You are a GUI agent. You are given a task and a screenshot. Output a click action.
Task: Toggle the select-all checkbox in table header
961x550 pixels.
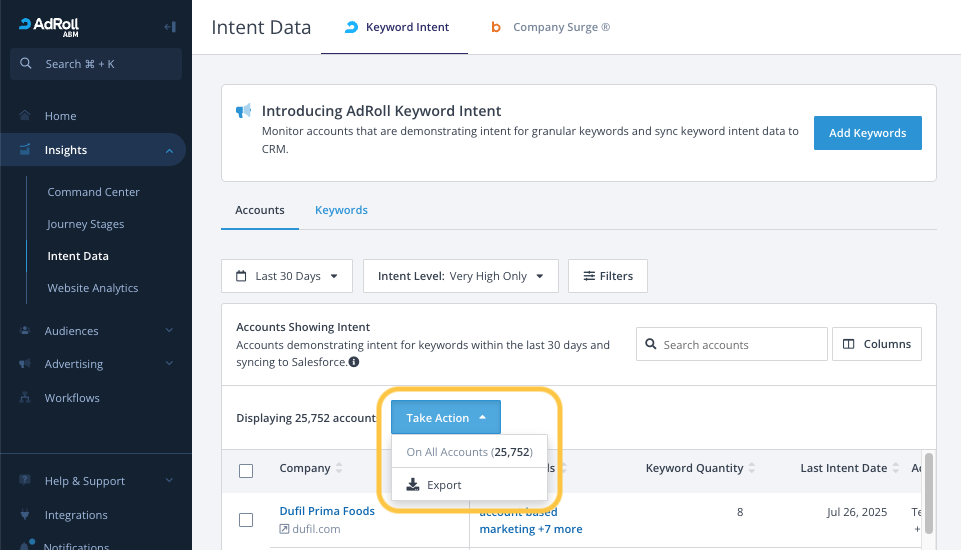click(x=246, y=470)
